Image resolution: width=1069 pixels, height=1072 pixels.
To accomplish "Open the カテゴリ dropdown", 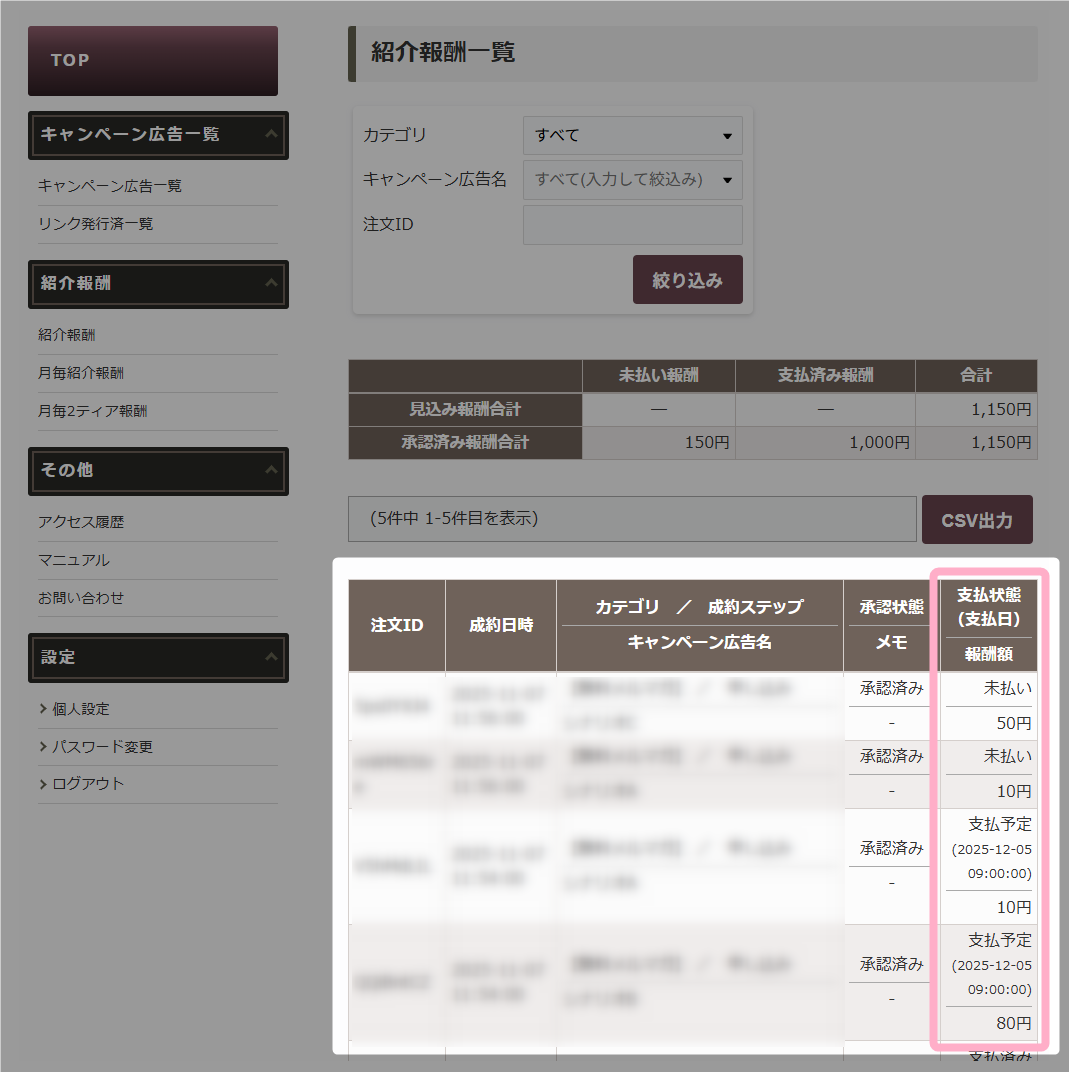I will (632, 136).
